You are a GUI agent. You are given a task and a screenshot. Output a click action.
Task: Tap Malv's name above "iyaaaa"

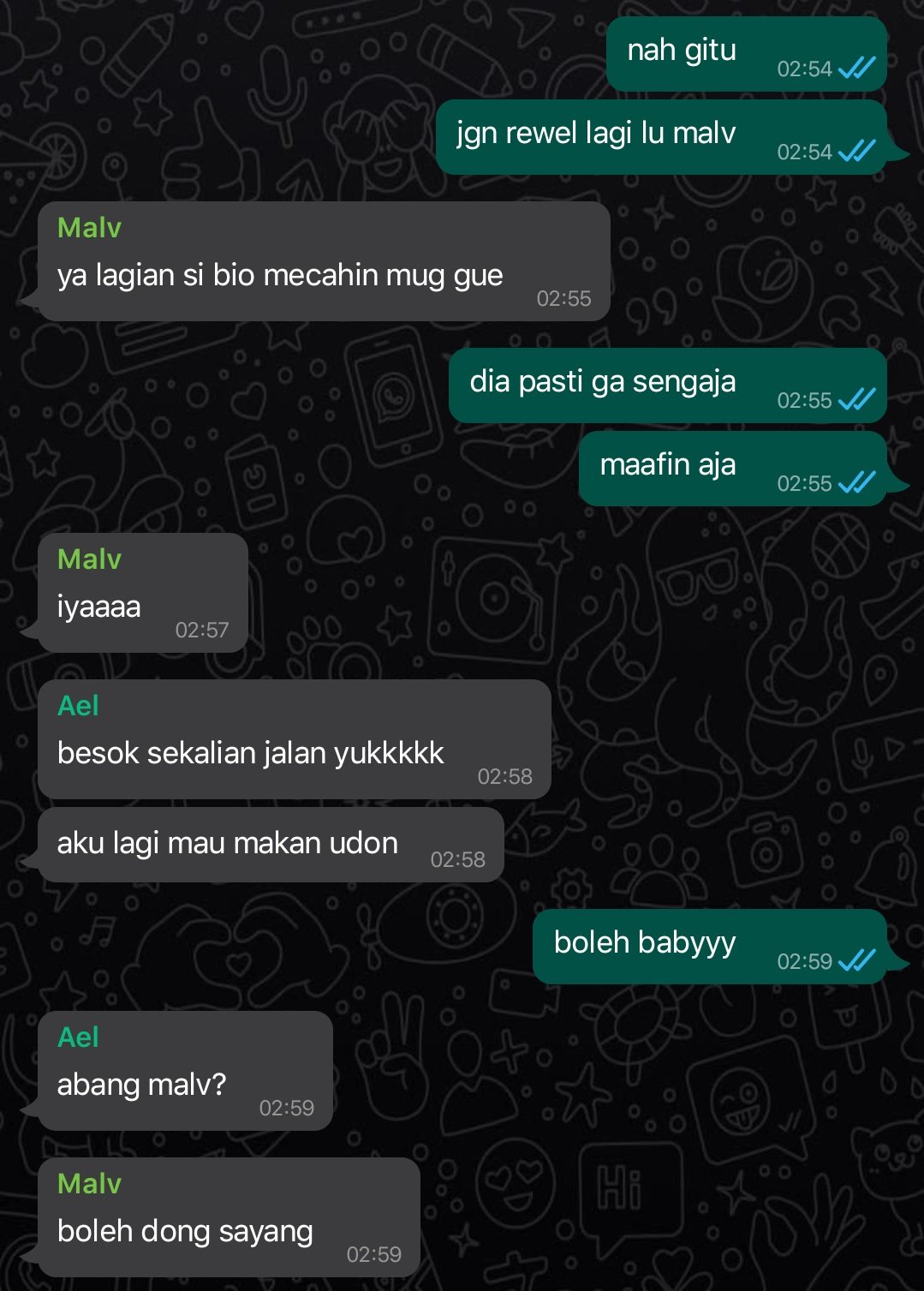[89, 559]
